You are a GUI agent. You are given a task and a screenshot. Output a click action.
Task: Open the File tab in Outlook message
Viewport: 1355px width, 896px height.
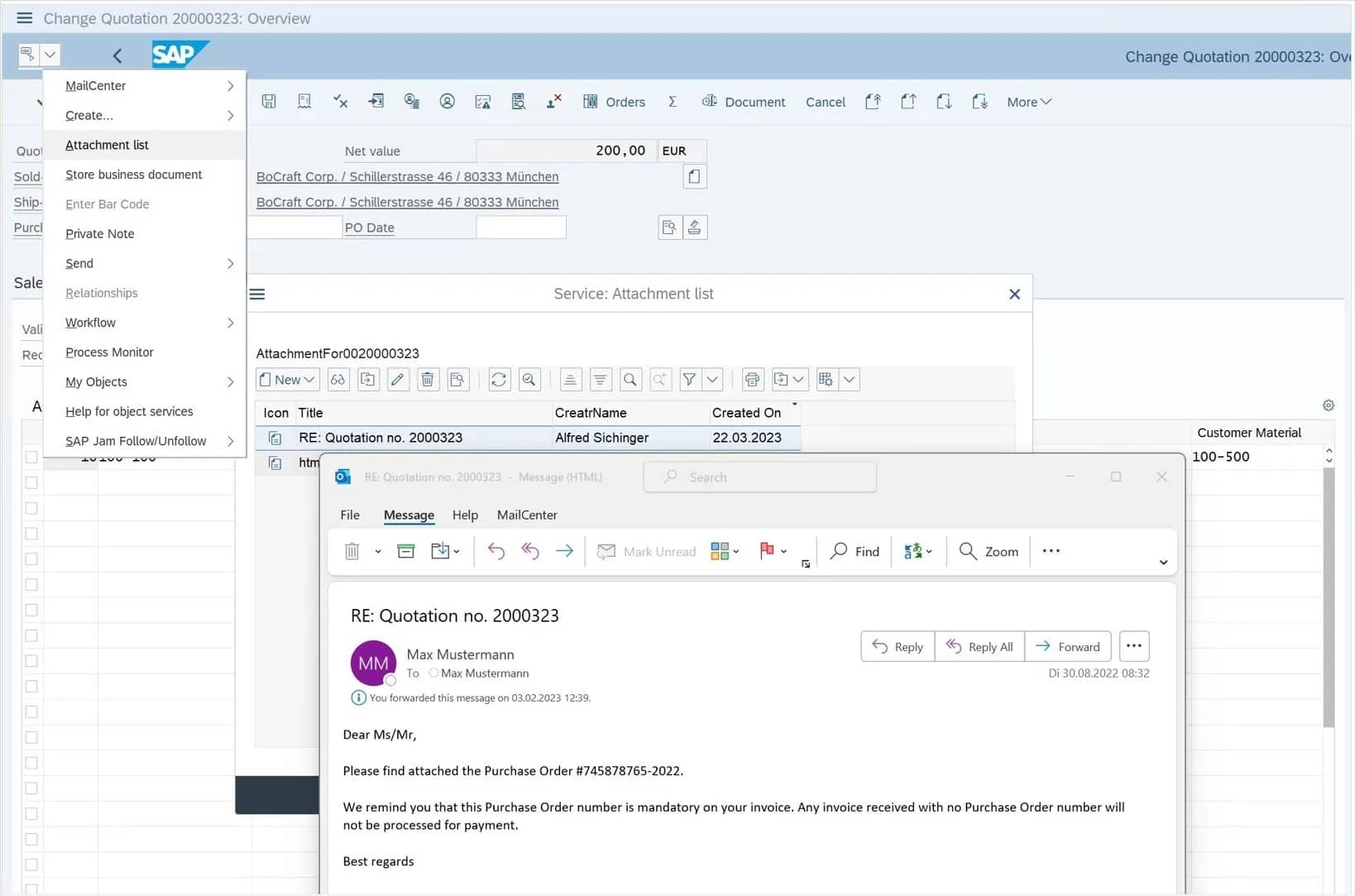pos(350,515)
